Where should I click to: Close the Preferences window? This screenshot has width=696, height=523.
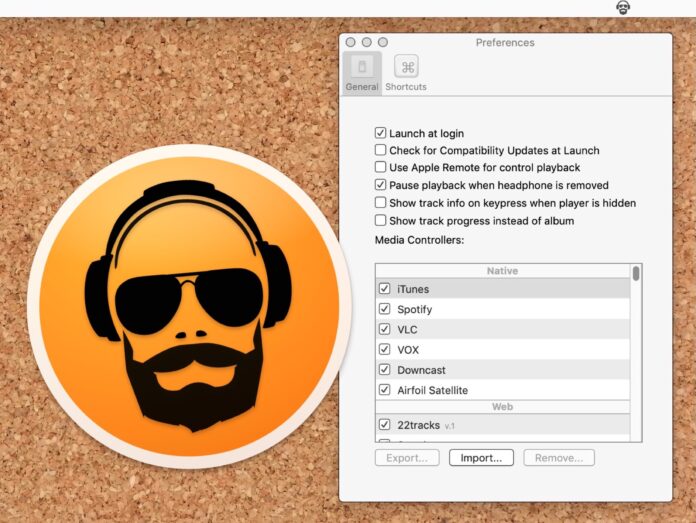[x=351, y=42]
